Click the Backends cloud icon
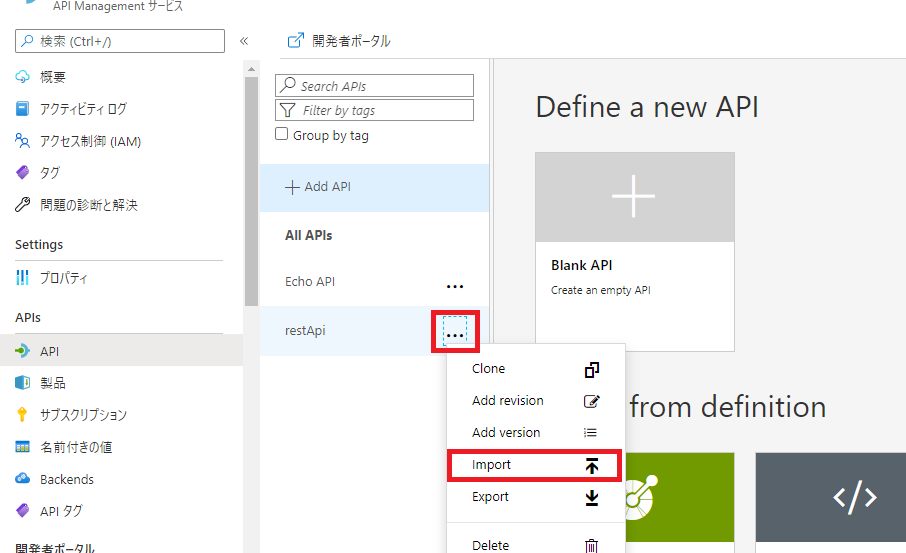Viewport: 906px width, 553px height. pyautogui.click(x=22, y=478)
